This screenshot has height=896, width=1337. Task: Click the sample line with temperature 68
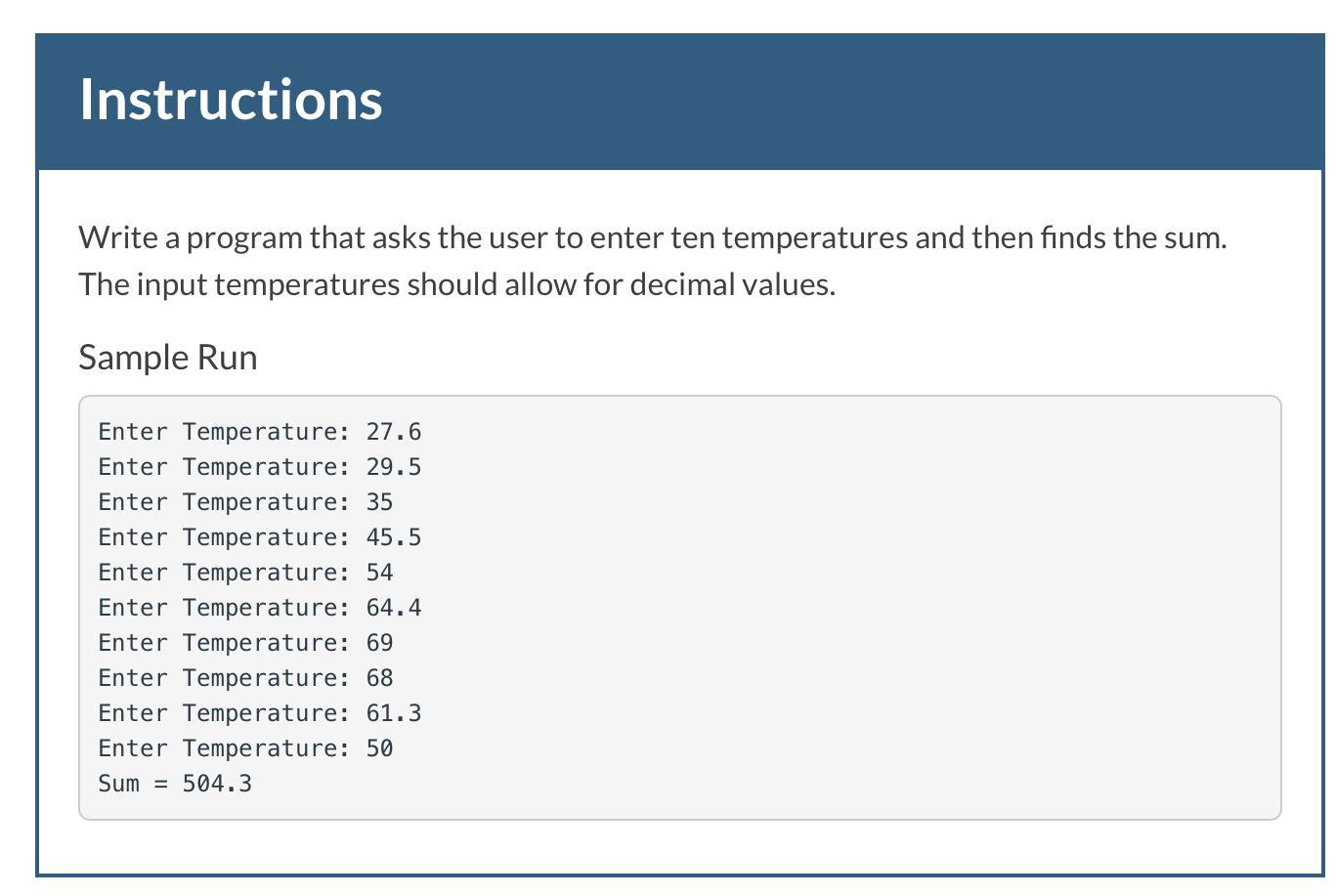pyautogui.click(x=245, y=678)
